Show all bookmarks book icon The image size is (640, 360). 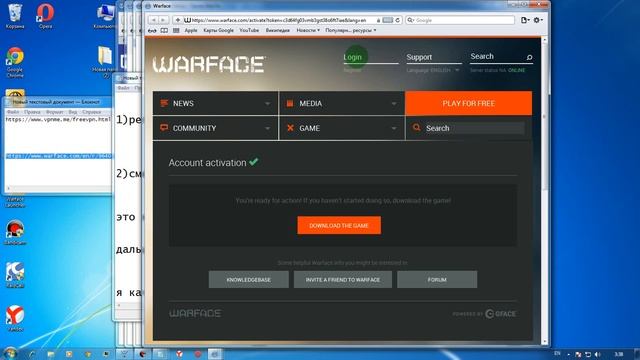click(164, 31)
